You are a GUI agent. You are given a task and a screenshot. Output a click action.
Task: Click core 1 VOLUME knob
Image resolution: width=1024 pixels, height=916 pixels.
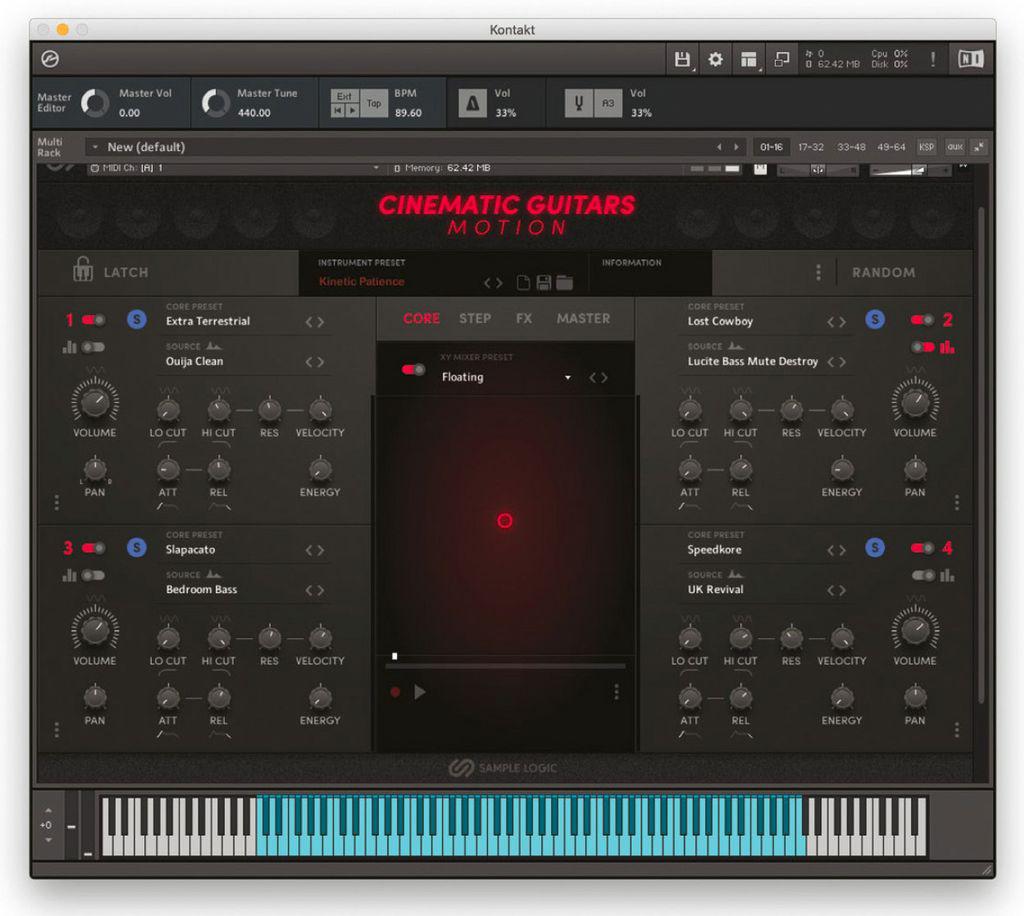tap(95, 401)
